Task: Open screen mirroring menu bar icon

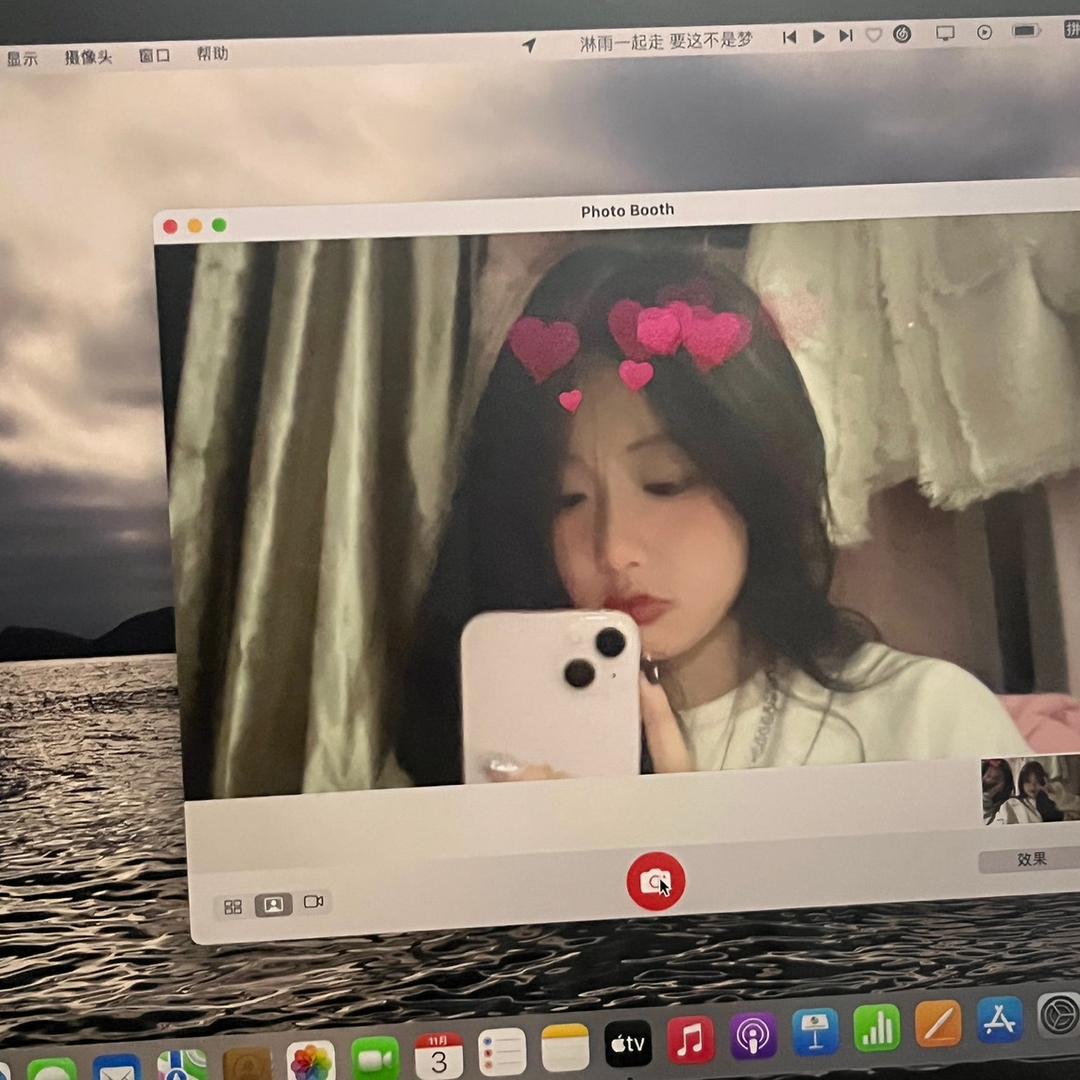Action: pos(945,33)
